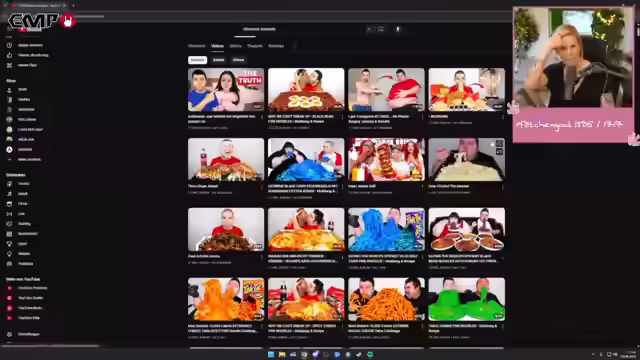Image resolution: width=640 pixels, height=360 pixels.
Task: Open Filme clapperboard icon under Entdecken
Action: pos(9,204)
